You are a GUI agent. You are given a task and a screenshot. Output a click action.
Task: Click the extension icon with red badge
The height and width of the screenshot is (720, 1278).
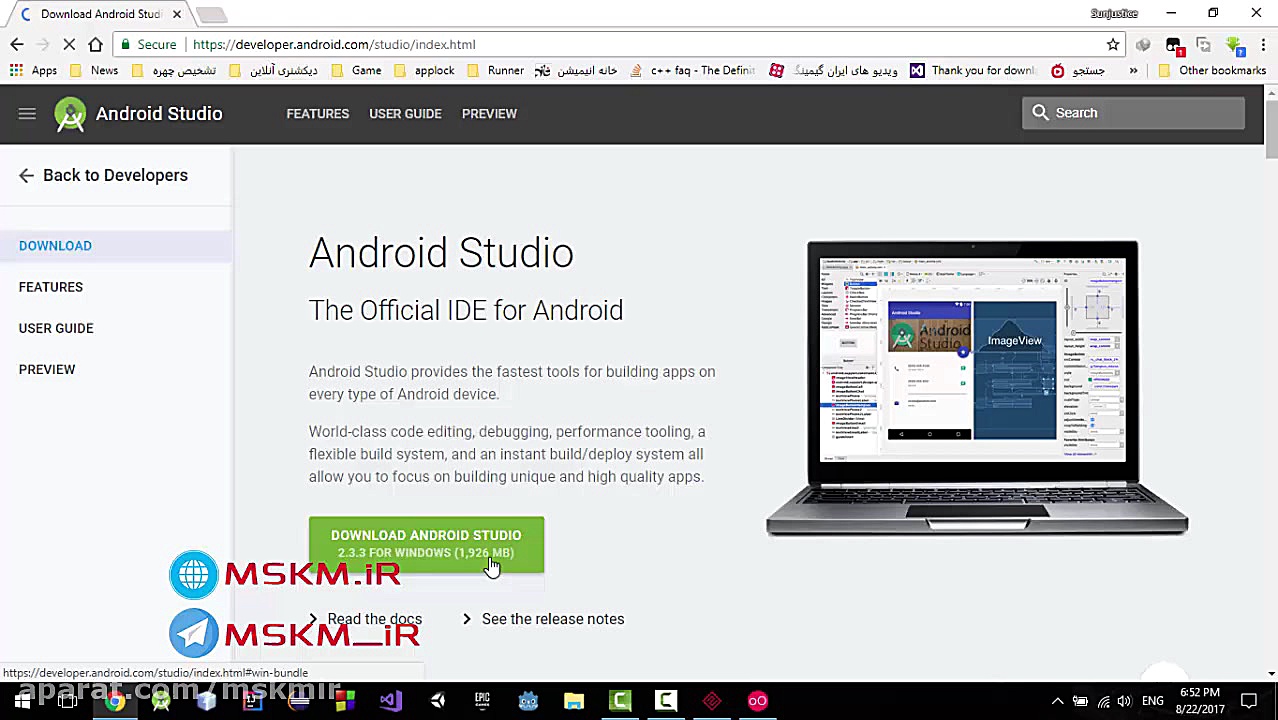[x=1174, y=45]
